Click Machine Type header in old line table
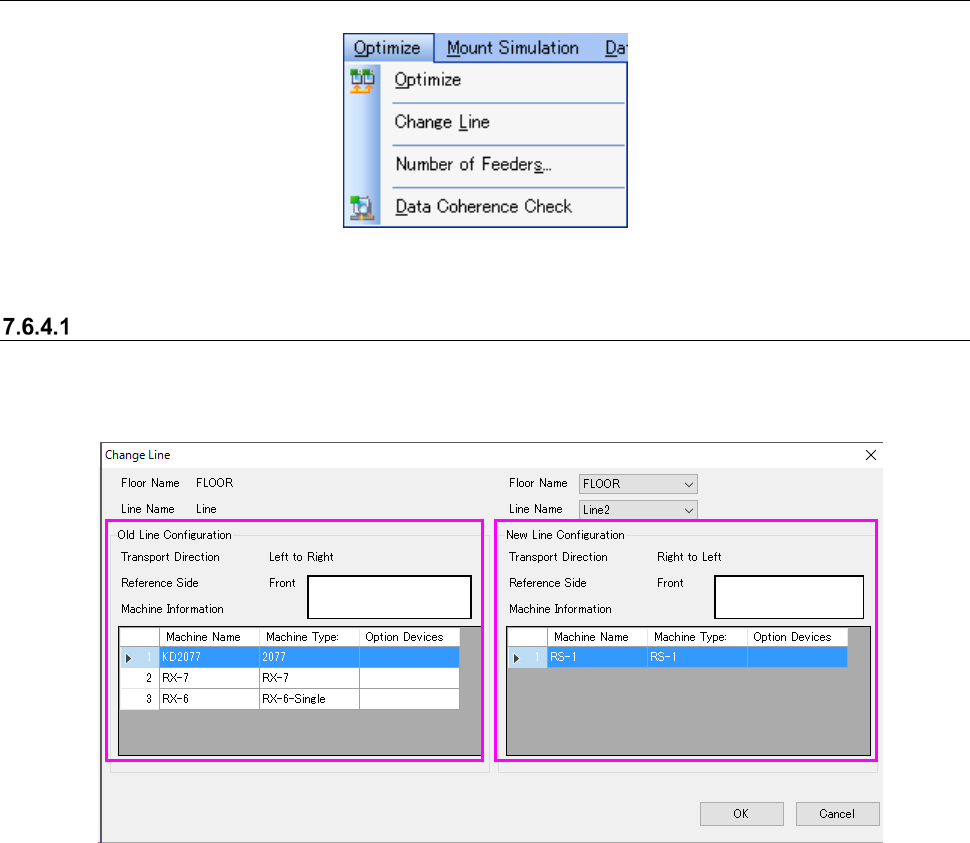Viewport: 970px width, 843px height. [x=309, y=637]
